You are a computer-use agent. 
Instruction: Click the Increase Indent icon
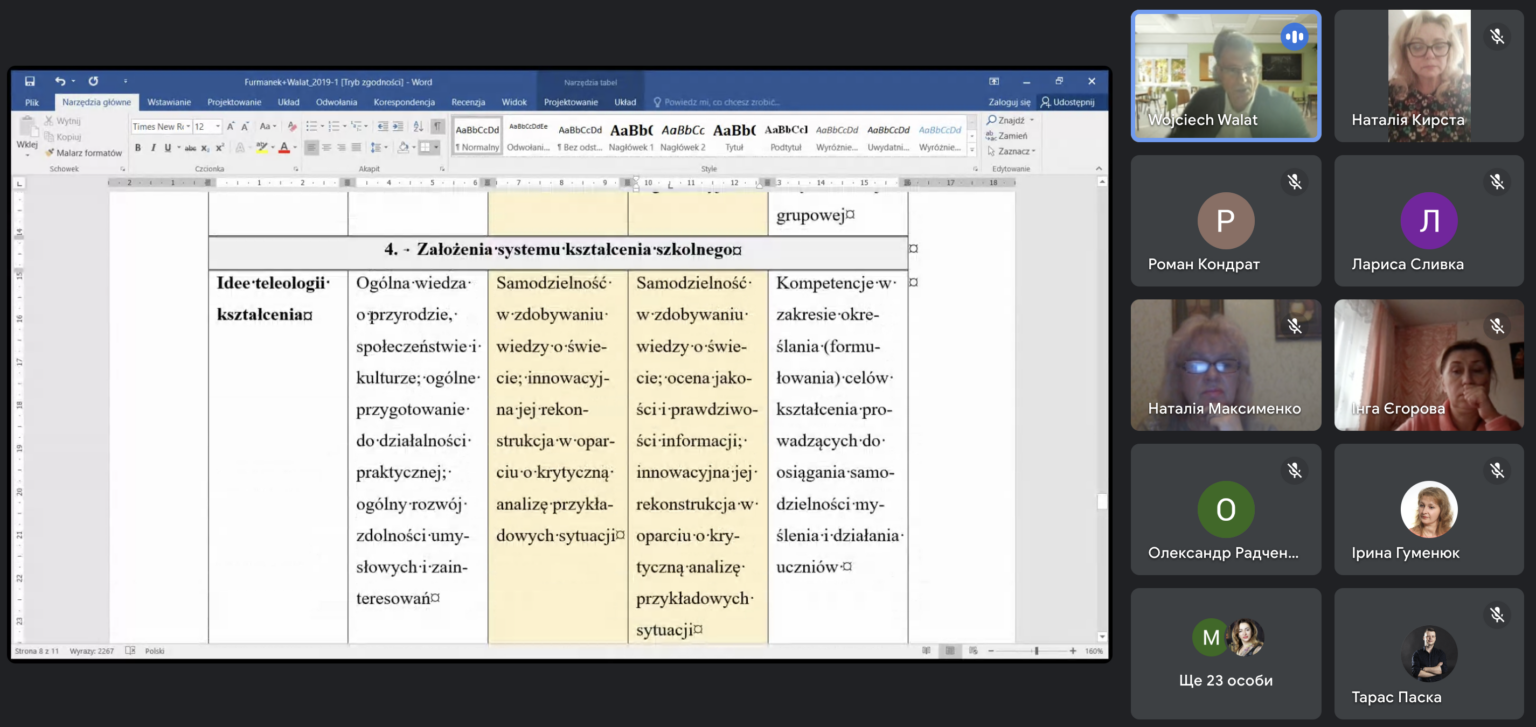pyautogui.click(x=398, y=127)
